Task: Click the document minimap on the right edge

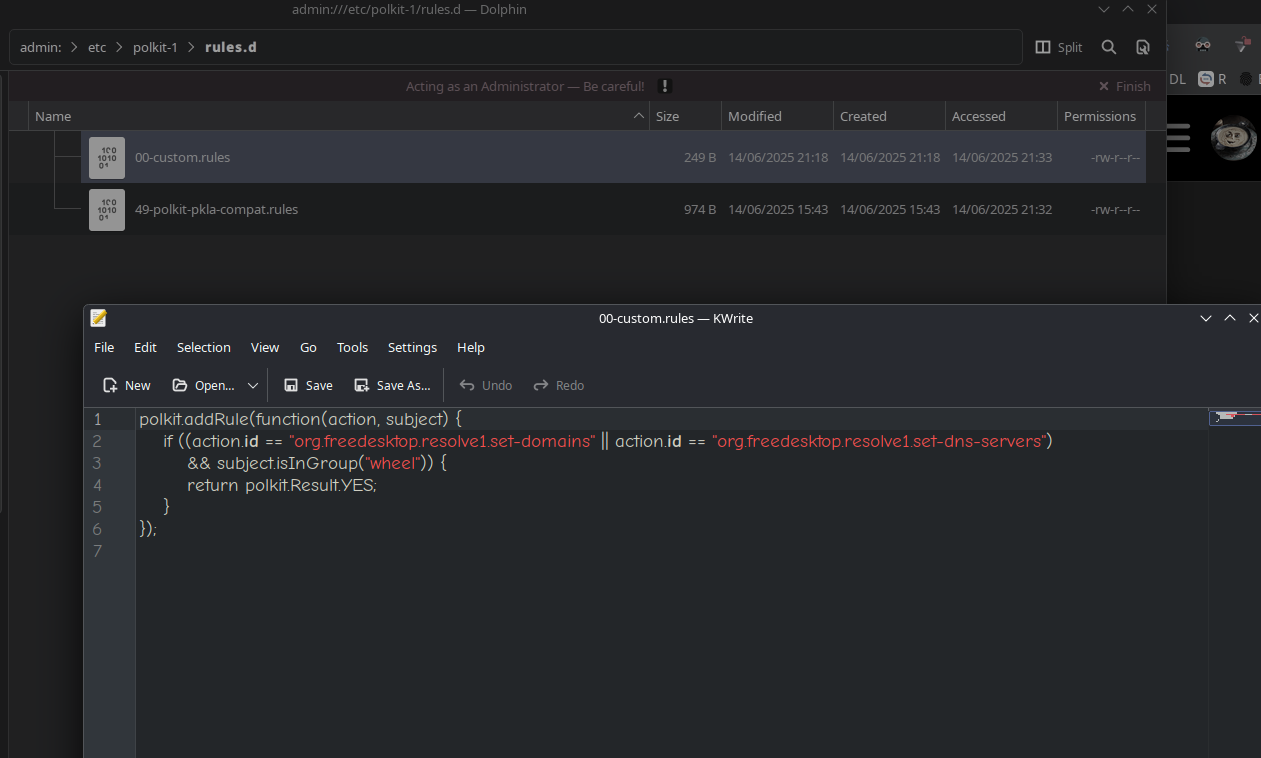Action: (x=1234, y=416)
